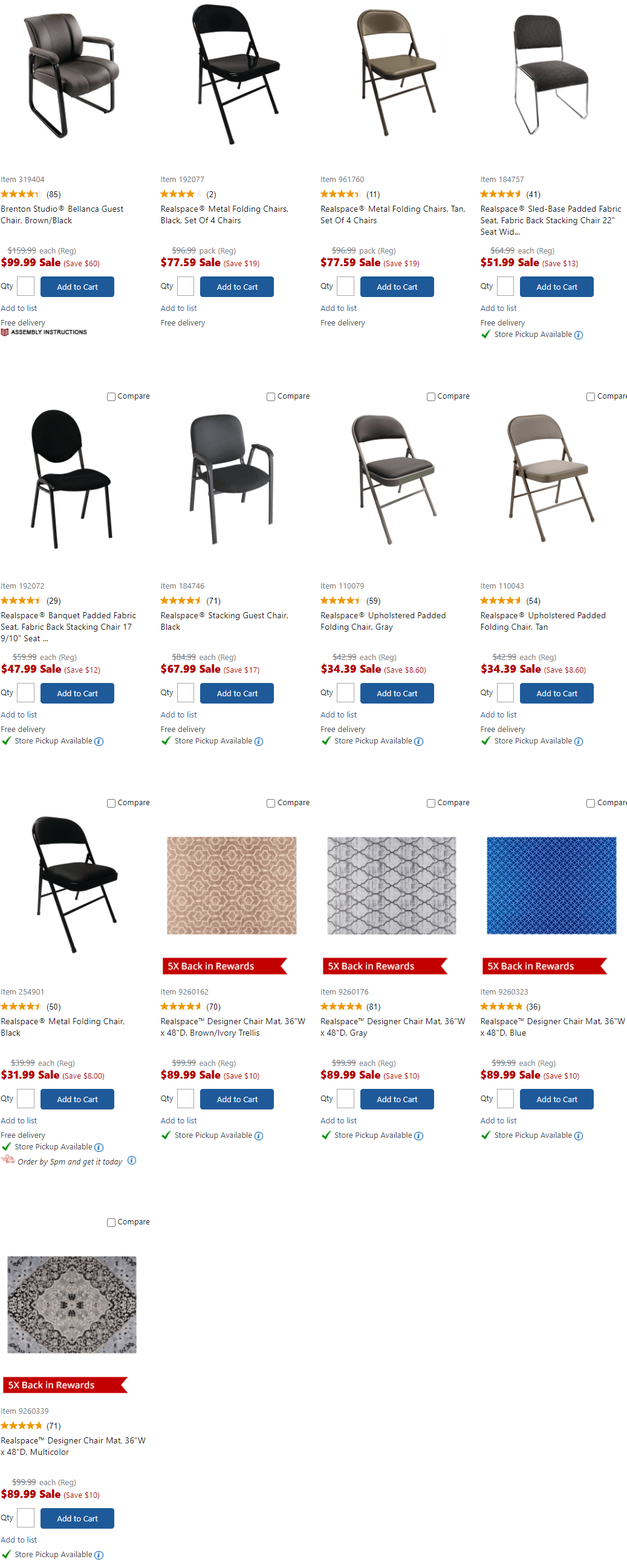
Task: Click Store Pickup info icon for the Multicolor chair mat
Action: click(x=99, y=1554)
